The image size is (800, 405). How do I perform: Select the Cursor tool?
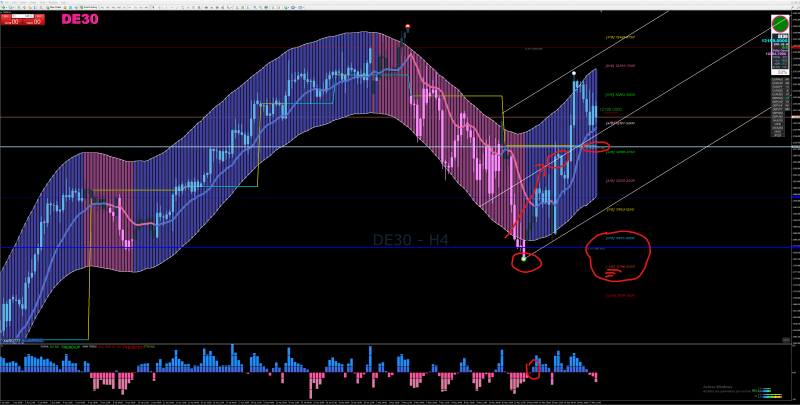point(154,7)
